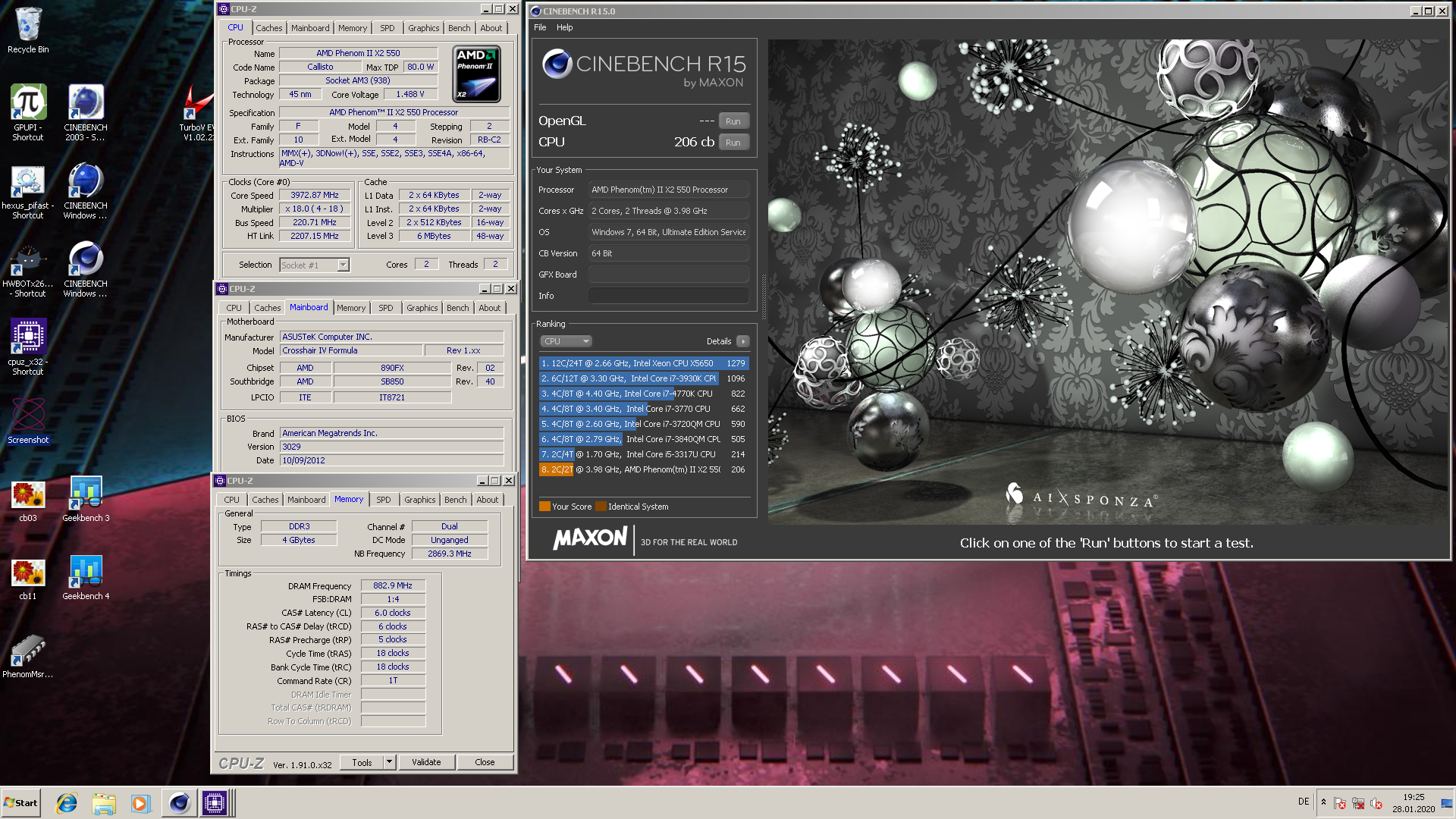
Task: Click the Tools button in CPU-Z
Action: pyautogui.click(x=362, y=762)
